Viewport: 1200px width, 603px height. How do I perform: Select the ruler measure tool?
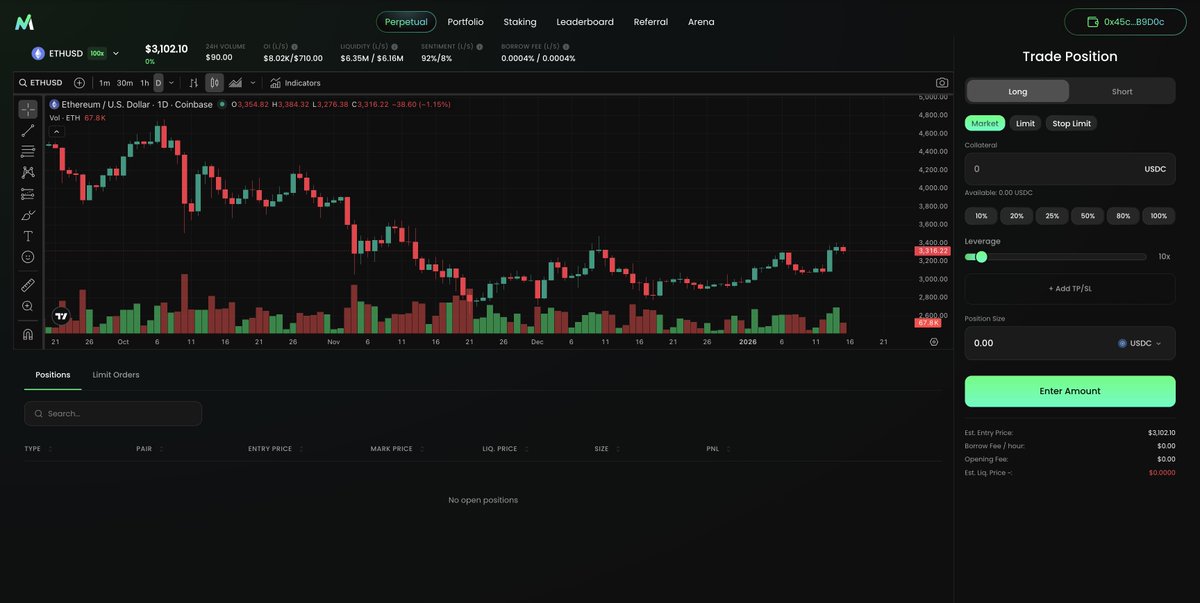[28, 285]
